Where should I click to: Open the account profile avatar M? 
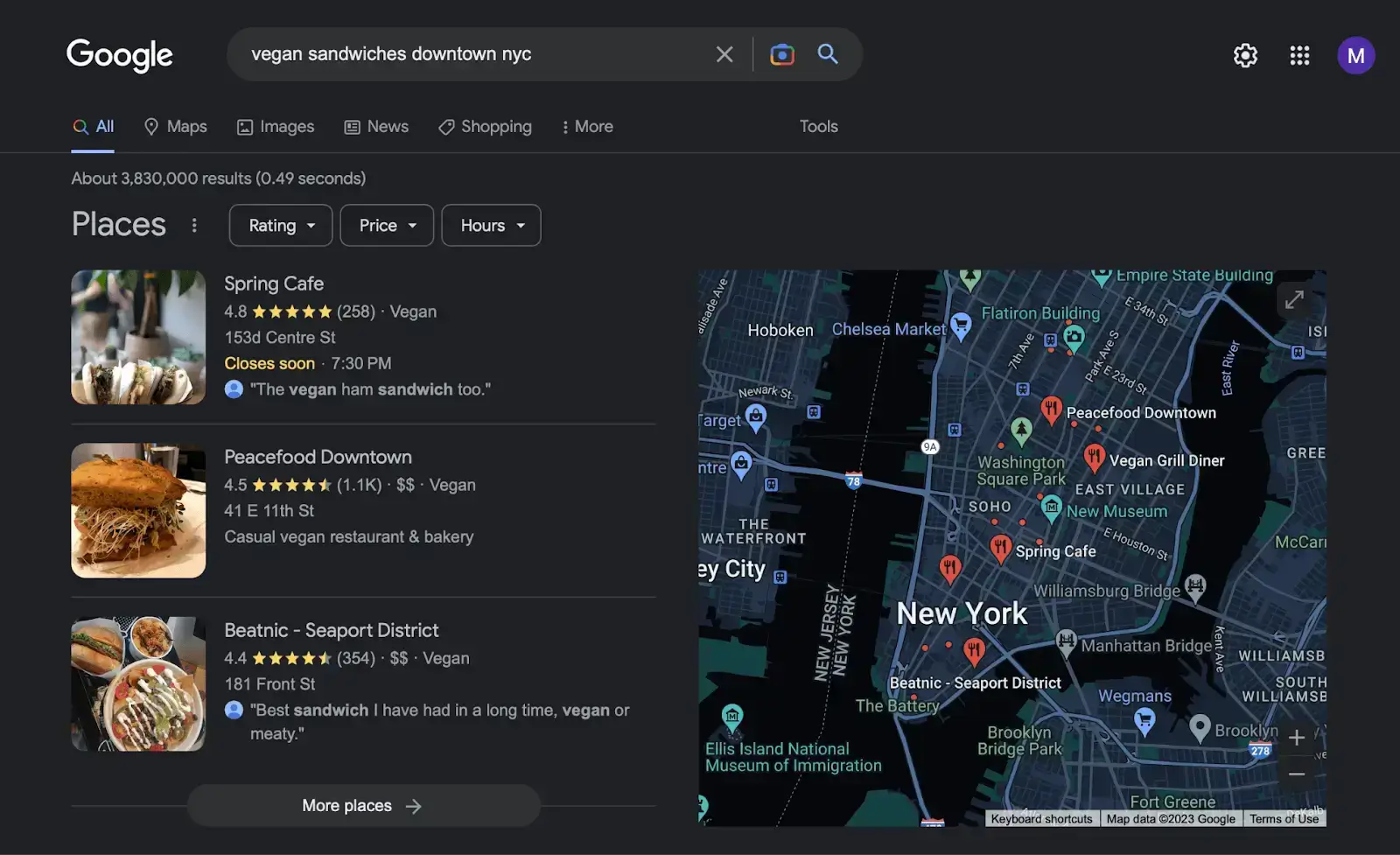pos(1355,56)
